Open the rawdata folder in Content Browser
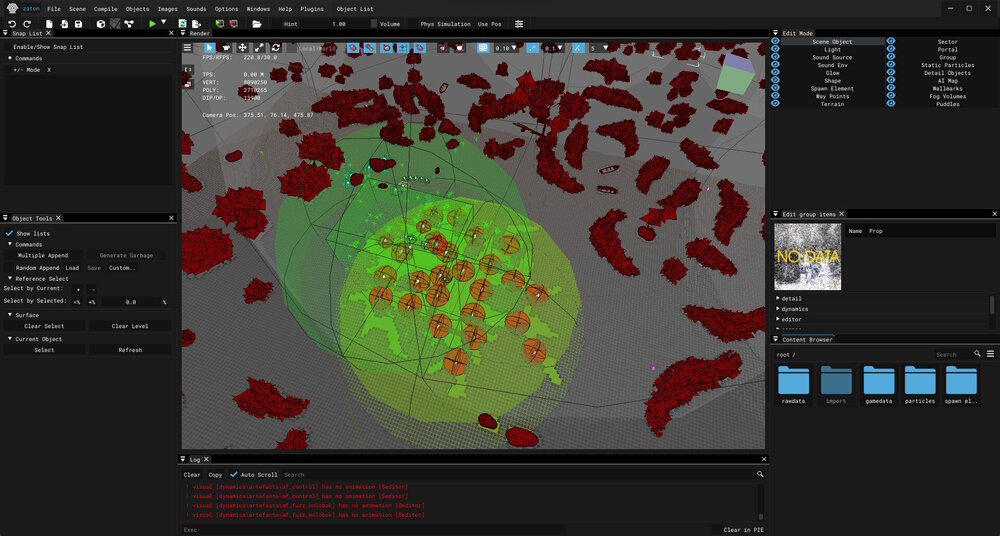Screen dimensions: 1000x536 (793, 385)
